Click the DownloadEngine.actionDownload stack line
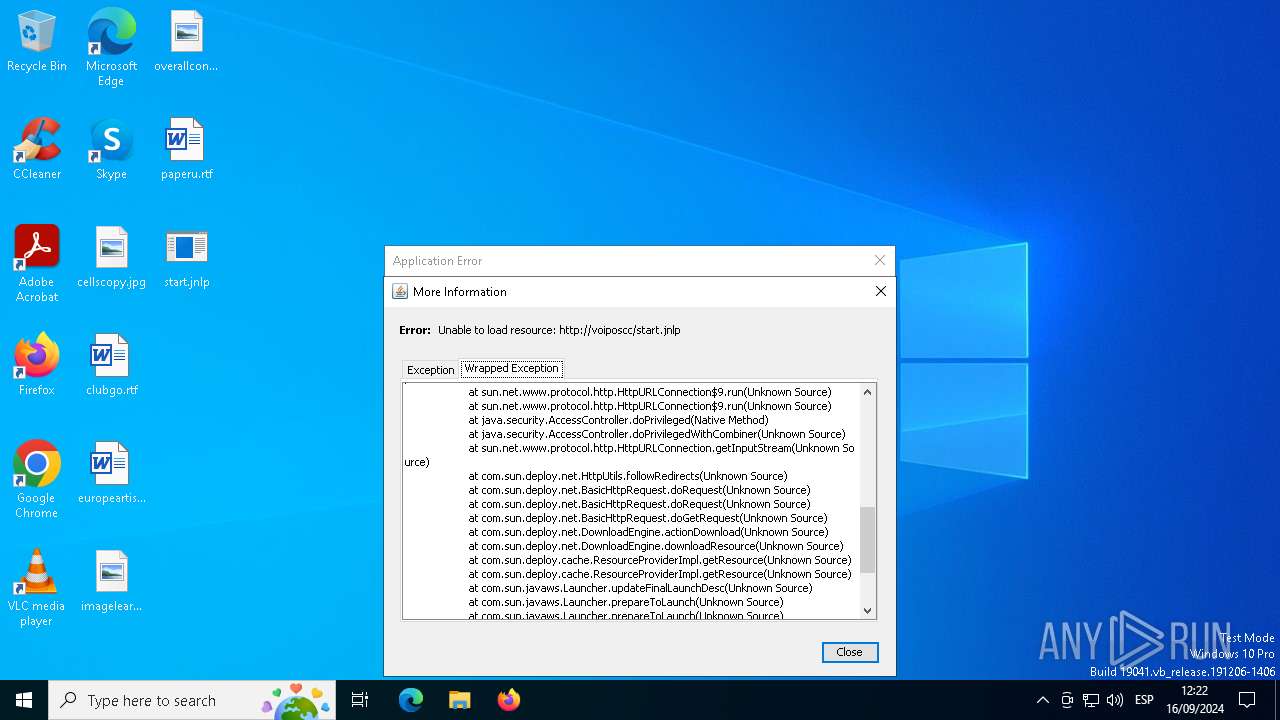The height and width of the screenshot is (720, 1280). [x=648, y=532]
